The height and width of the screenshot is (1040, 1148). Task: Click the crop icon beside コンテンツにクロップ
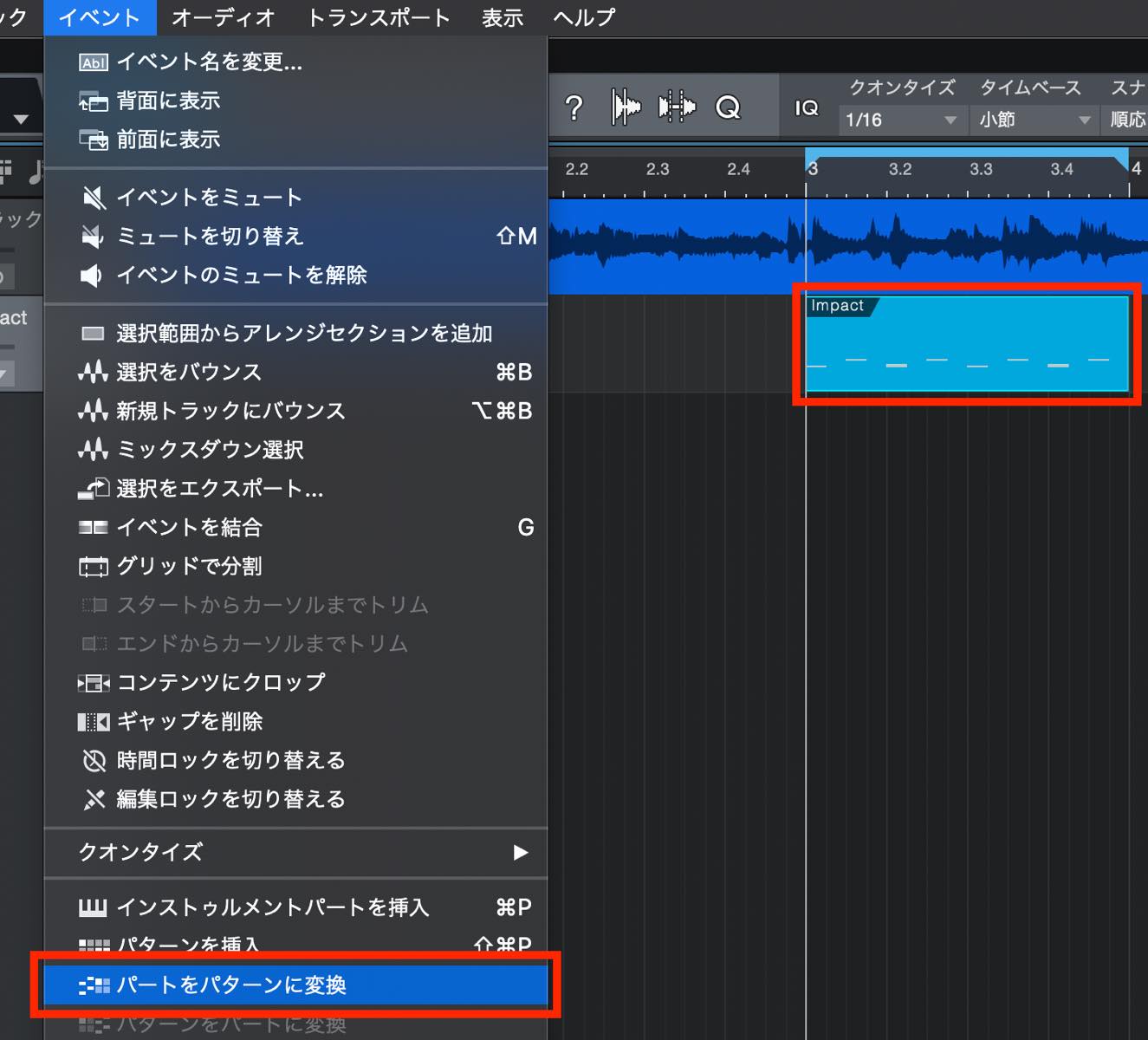(94, 684)
